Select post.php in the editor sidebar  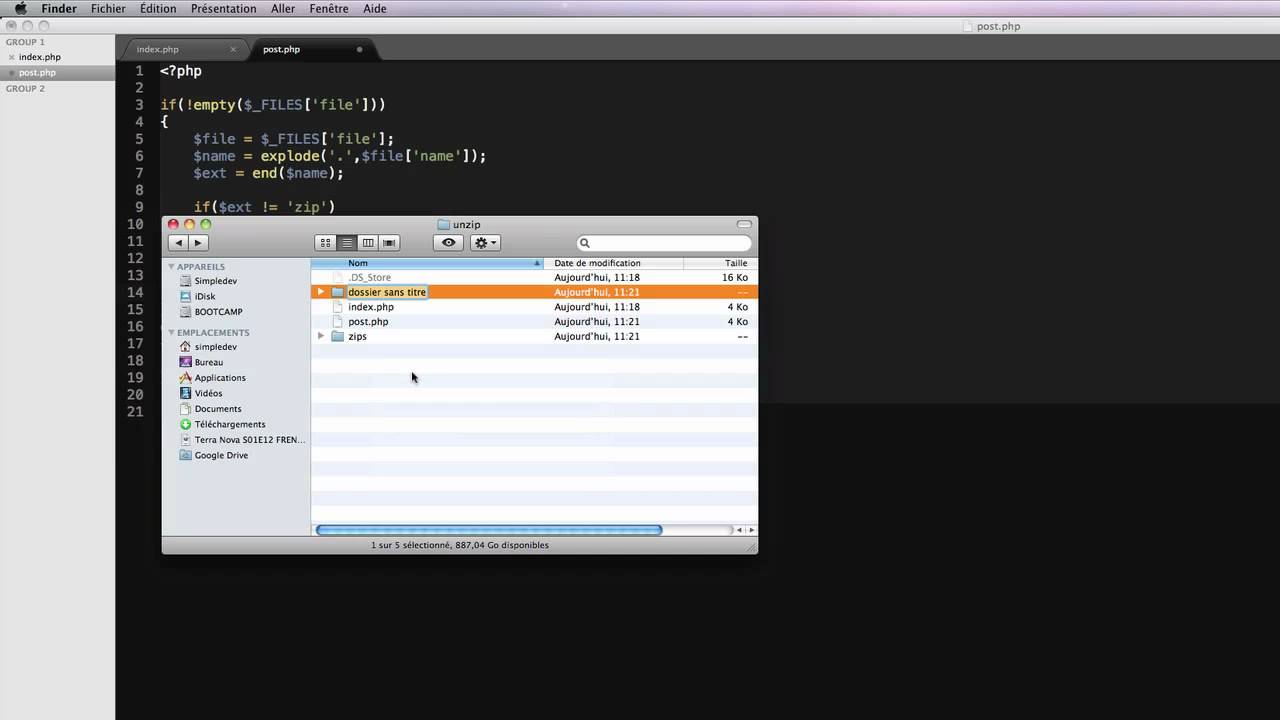(x=37, y=73)
